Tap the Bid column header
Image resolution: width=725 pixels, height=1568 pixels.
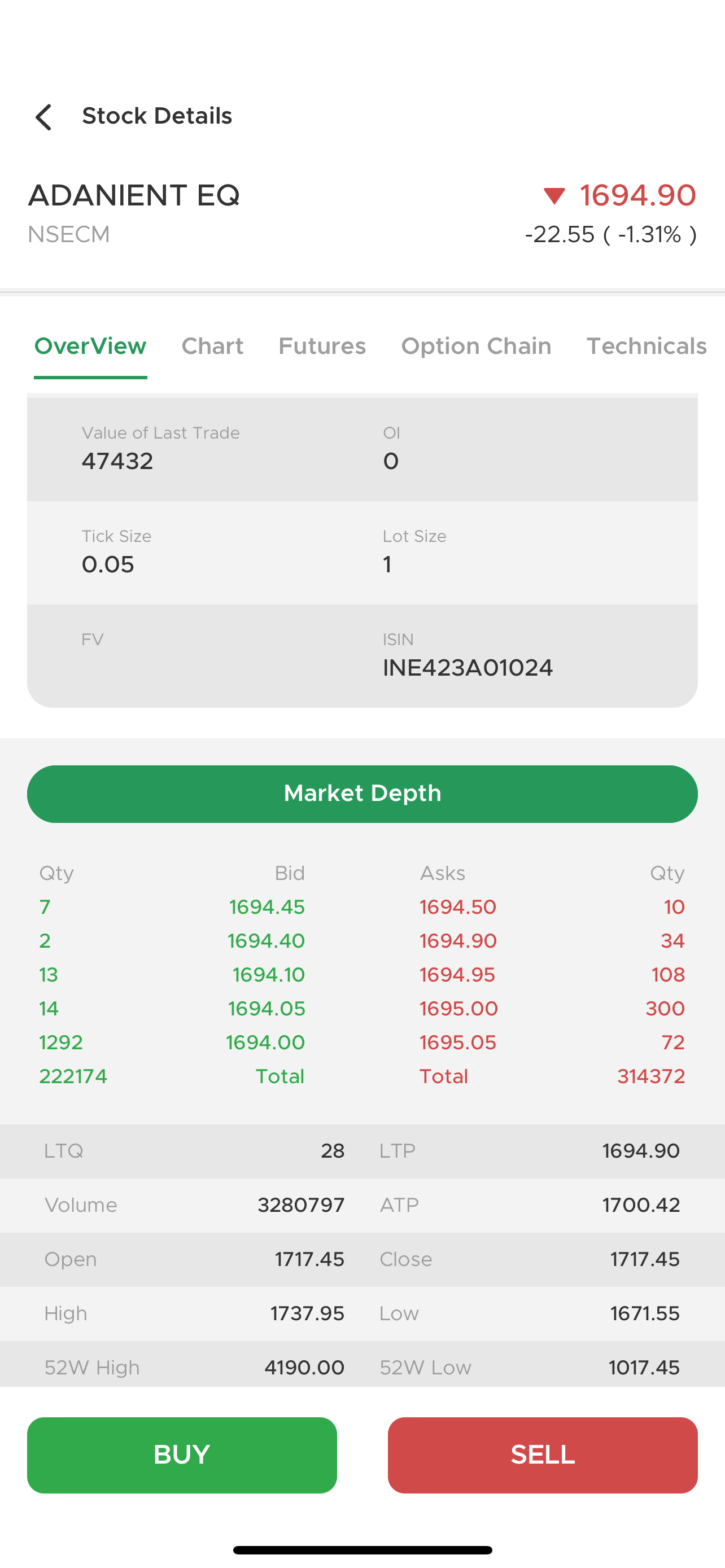click(290, 874)
